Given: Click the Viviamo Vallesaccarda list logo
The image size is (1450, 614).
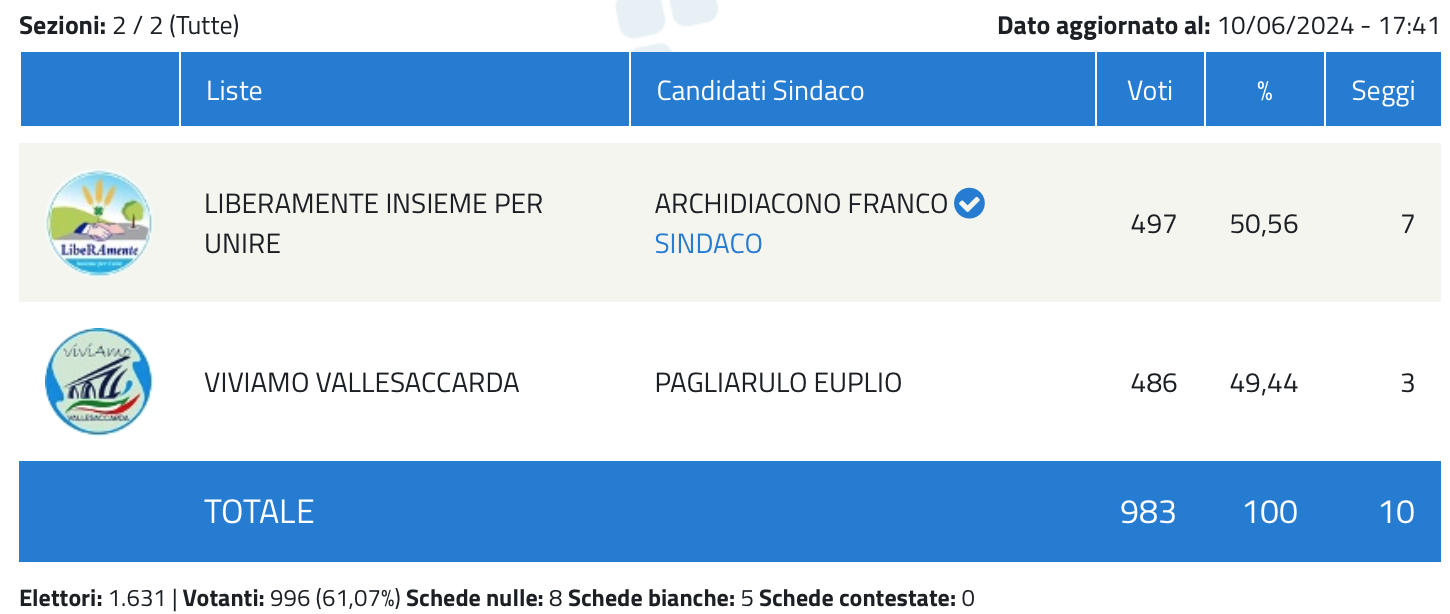Looking at the screenshot, I should click(x=99, y=382).
